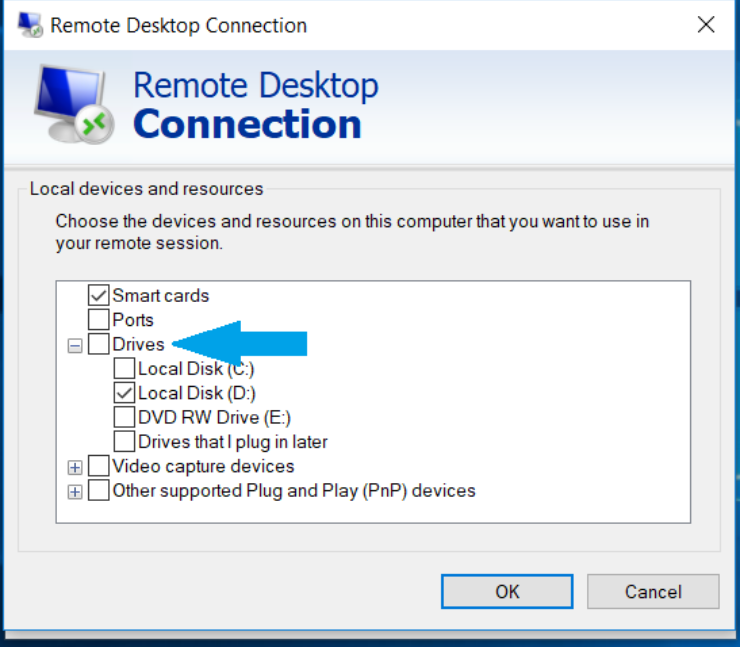Viewport: 740px width, 647px height.
Task: Click the large Remote Desktop monitor logo
Action: 74,104
